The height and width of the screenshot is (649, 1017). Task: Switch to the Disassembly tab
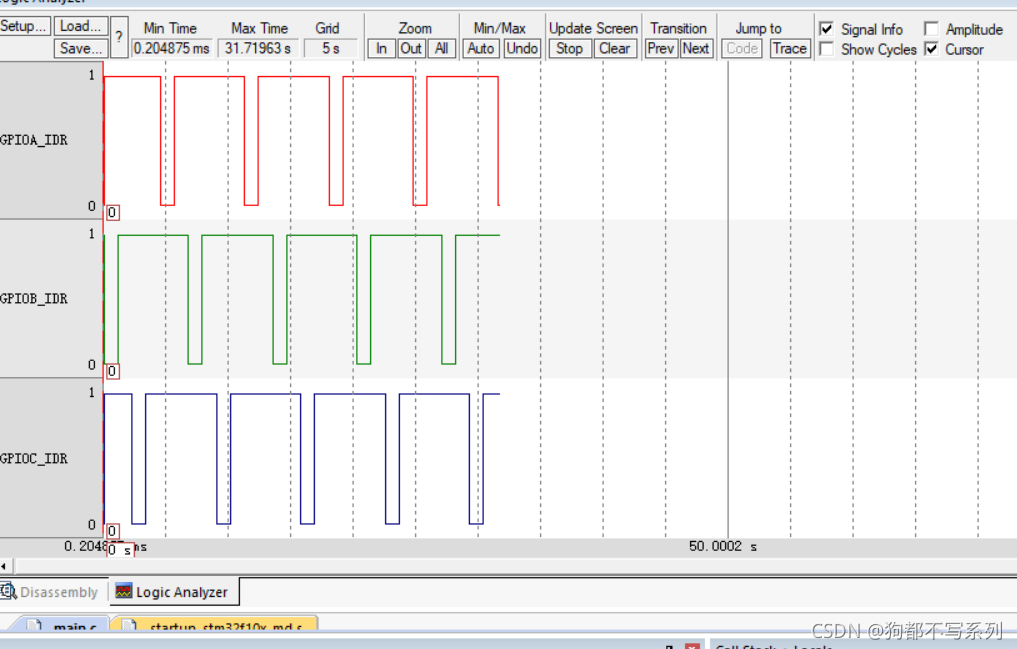coord(54,592)
